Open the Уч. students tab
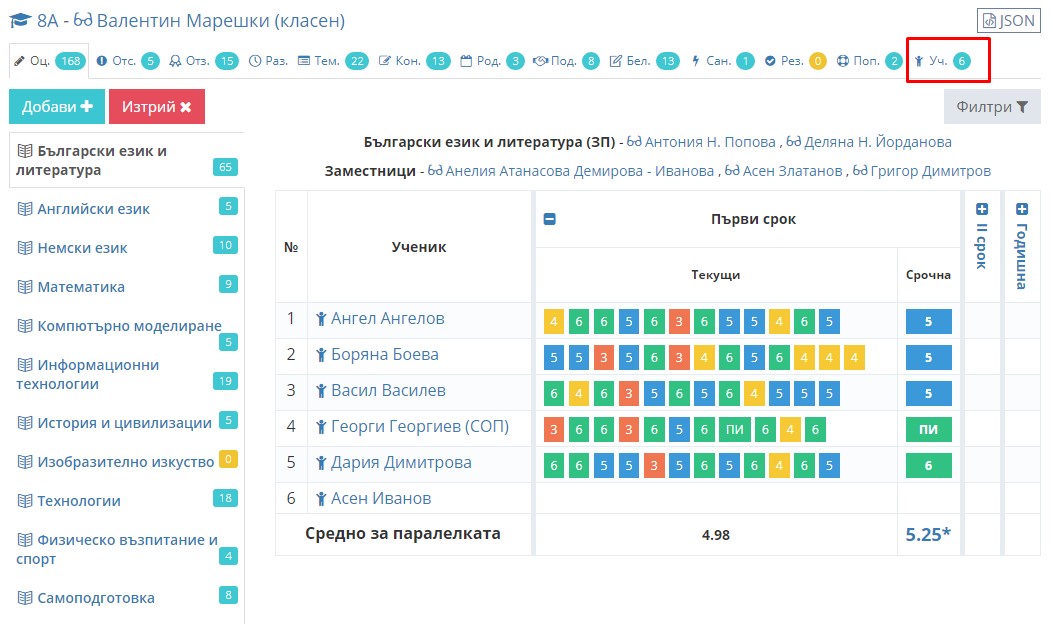 [942, 61]
